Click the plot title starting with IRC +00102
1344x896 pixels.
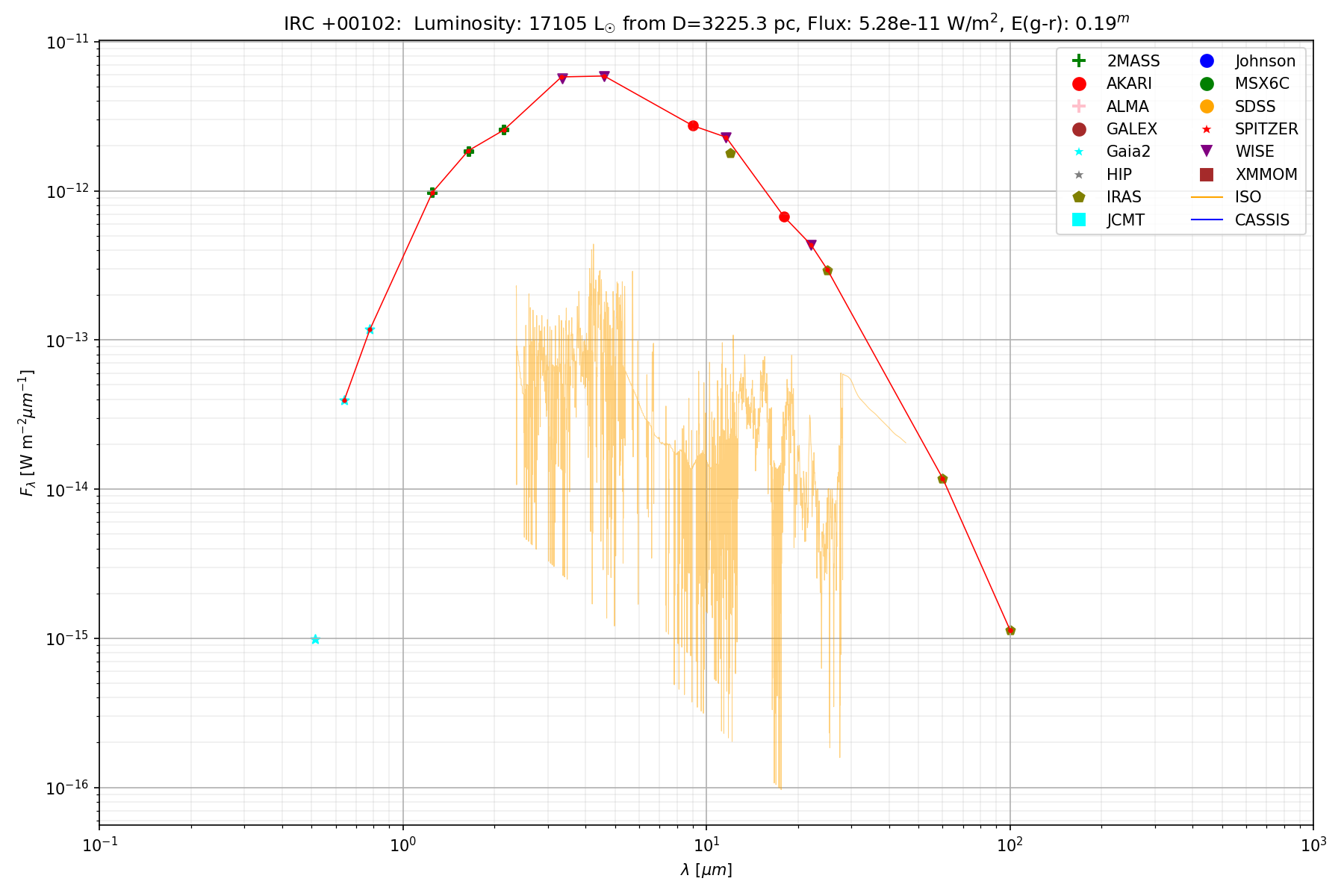706,23
